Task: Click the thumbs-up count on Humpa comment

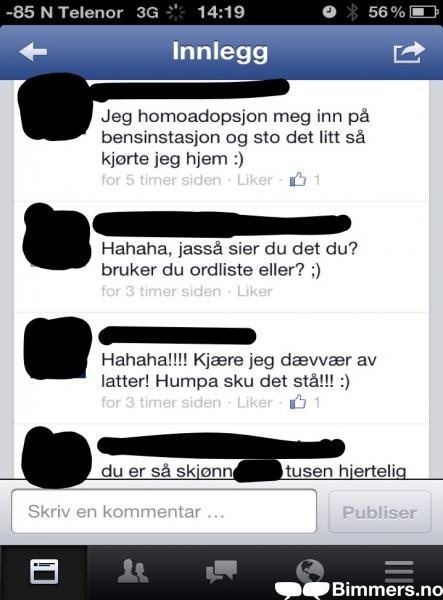Action: tap(305, 402)
